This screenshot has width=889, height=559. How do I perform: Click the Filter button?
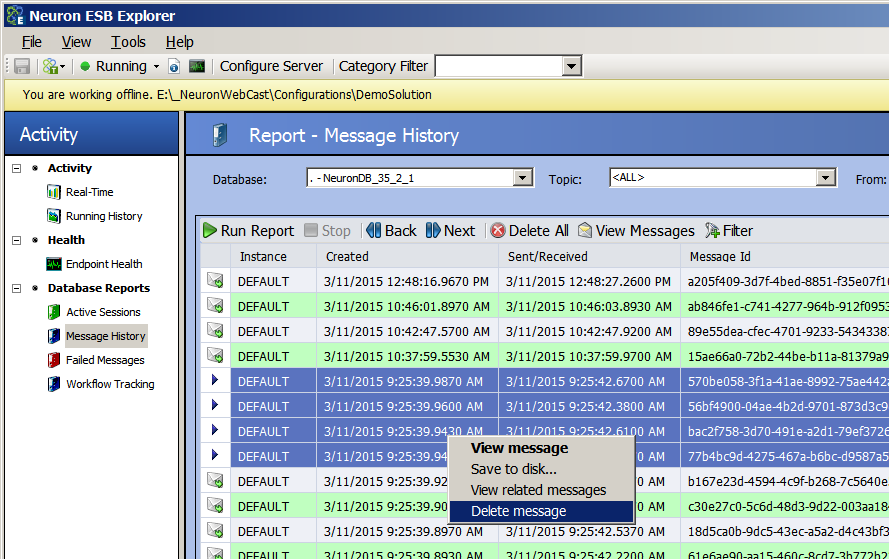pyautogui.click(x=729, y=231)
